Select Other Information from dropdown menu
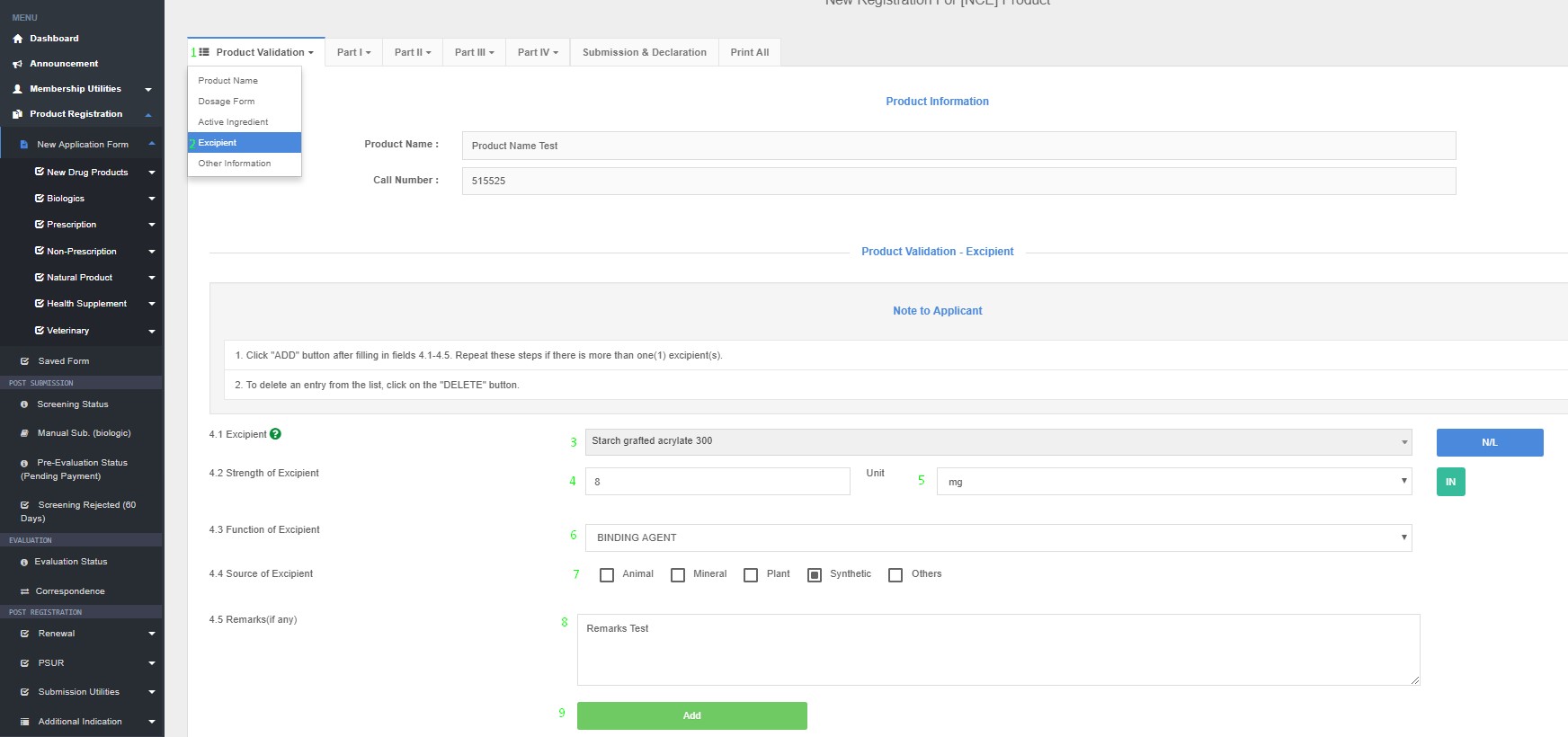1568x737 pixels. tap(235, 164)
